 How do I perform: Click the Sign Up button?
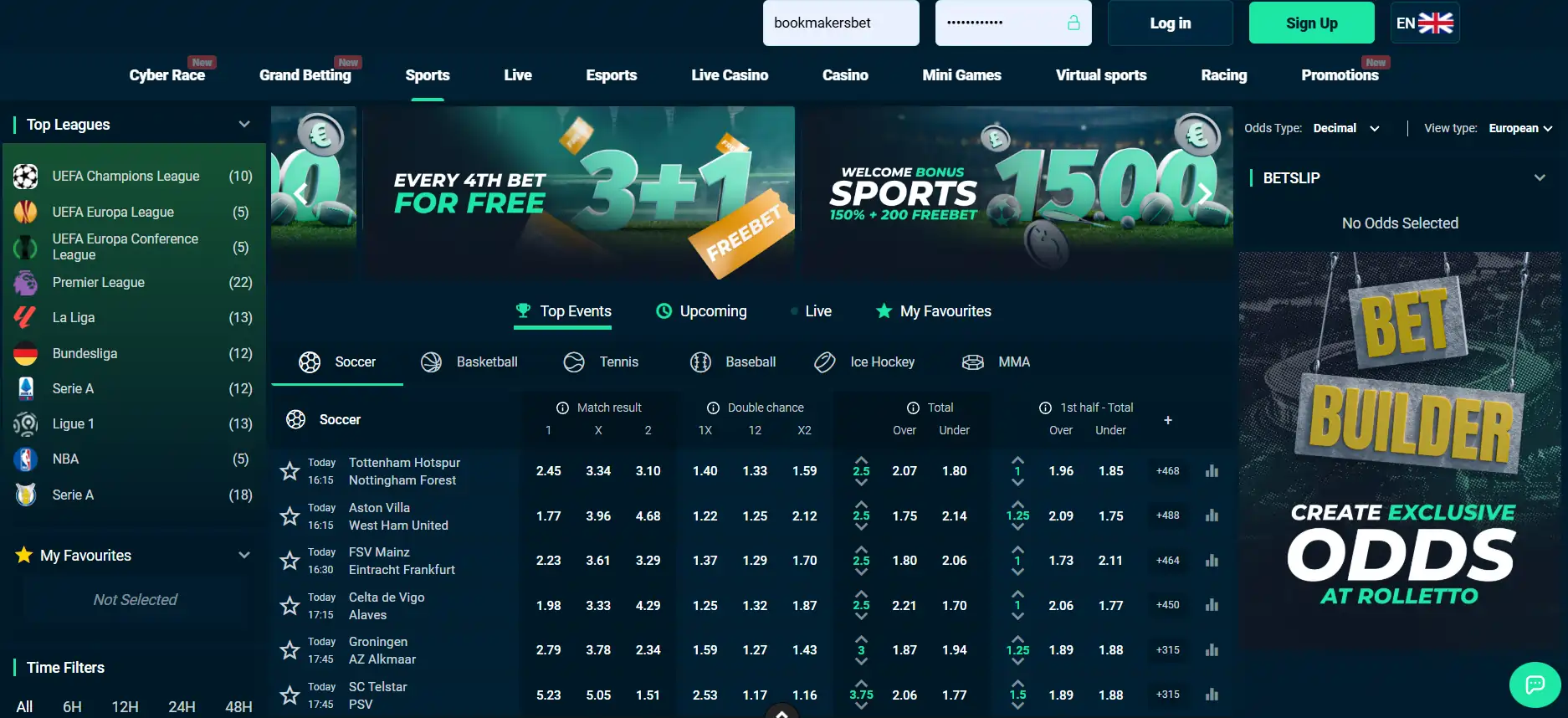1311,23
